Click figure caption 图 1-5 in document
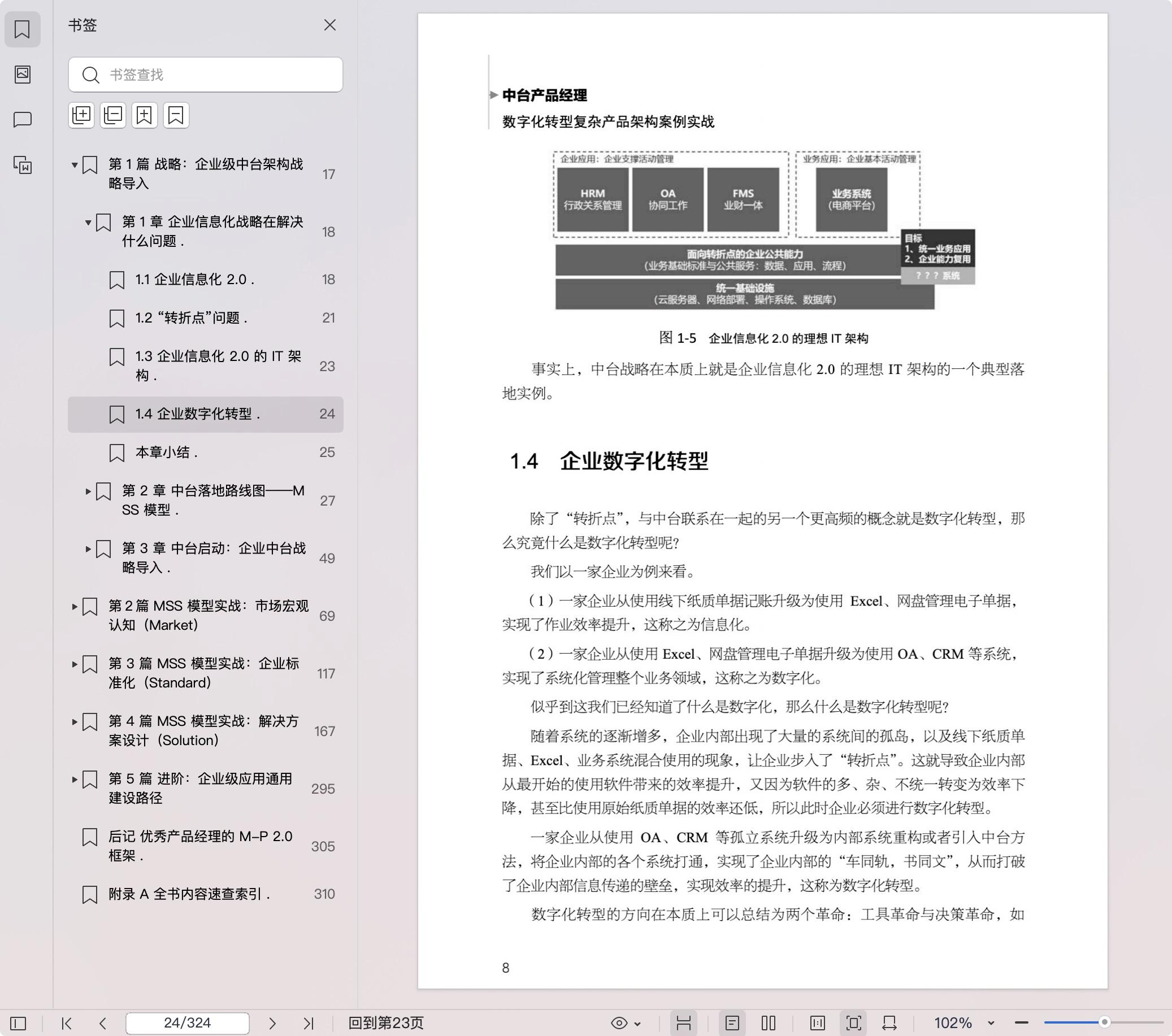 tap(764, 338)
